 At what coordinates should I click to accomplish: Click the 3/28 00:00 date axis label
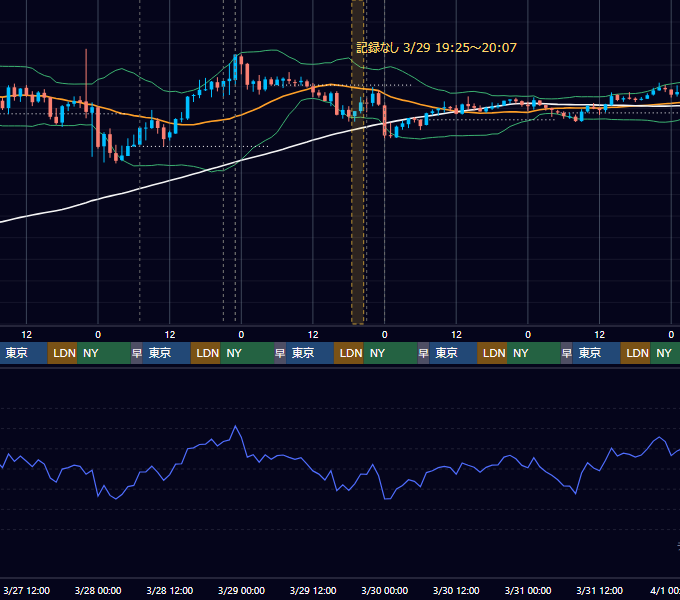click(98, 590)
